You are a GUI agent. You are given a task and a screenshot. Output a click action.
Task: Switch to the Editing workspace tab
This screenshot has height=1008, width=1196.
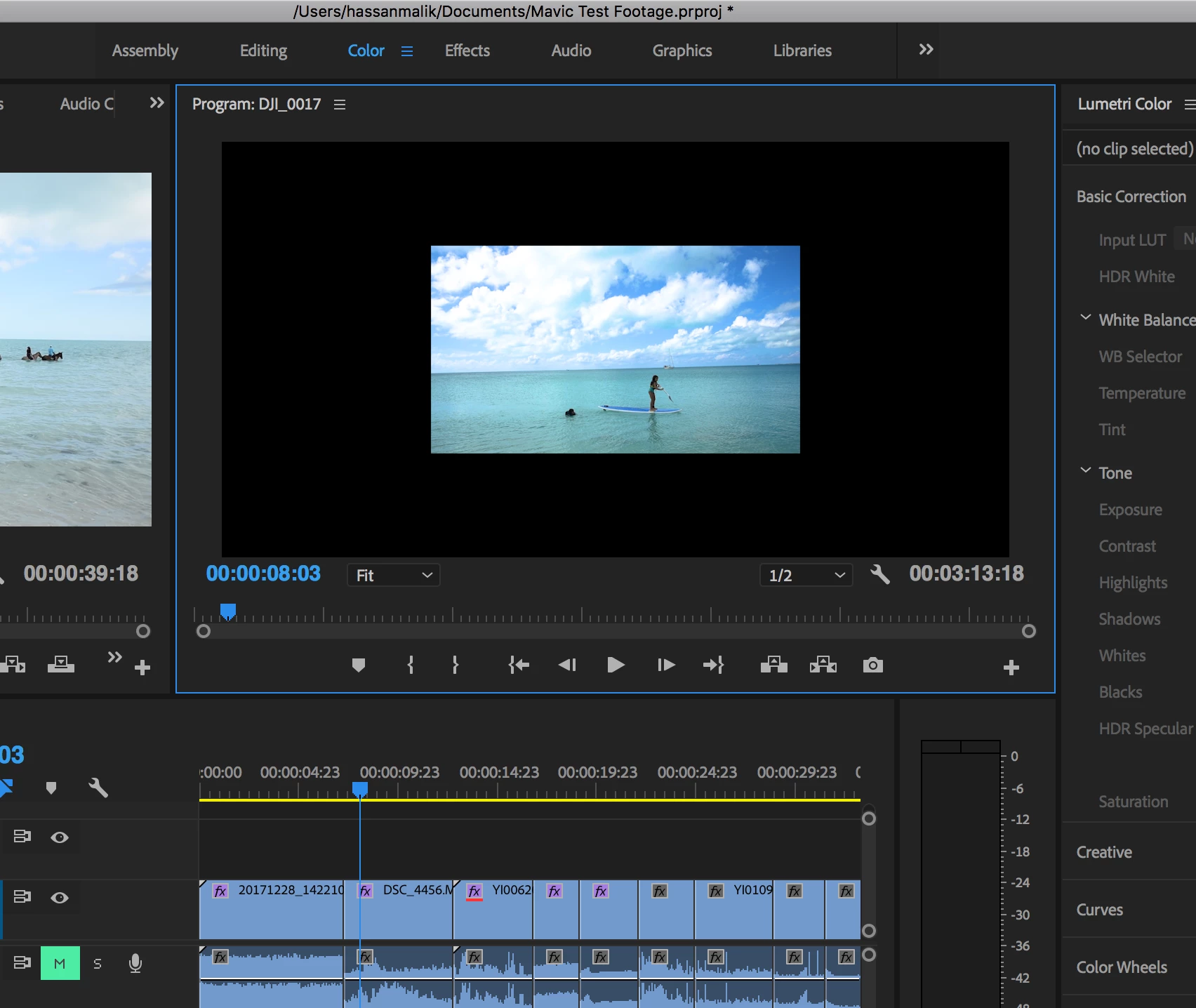tap(263, 51)
